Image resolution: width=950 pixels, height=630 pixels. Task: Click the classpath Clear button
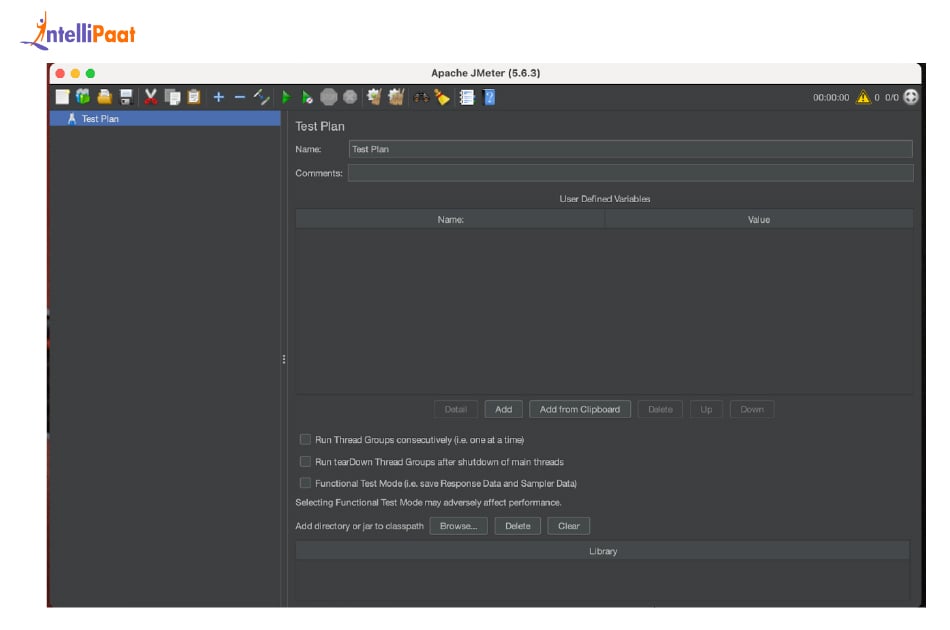pos(568,526)
